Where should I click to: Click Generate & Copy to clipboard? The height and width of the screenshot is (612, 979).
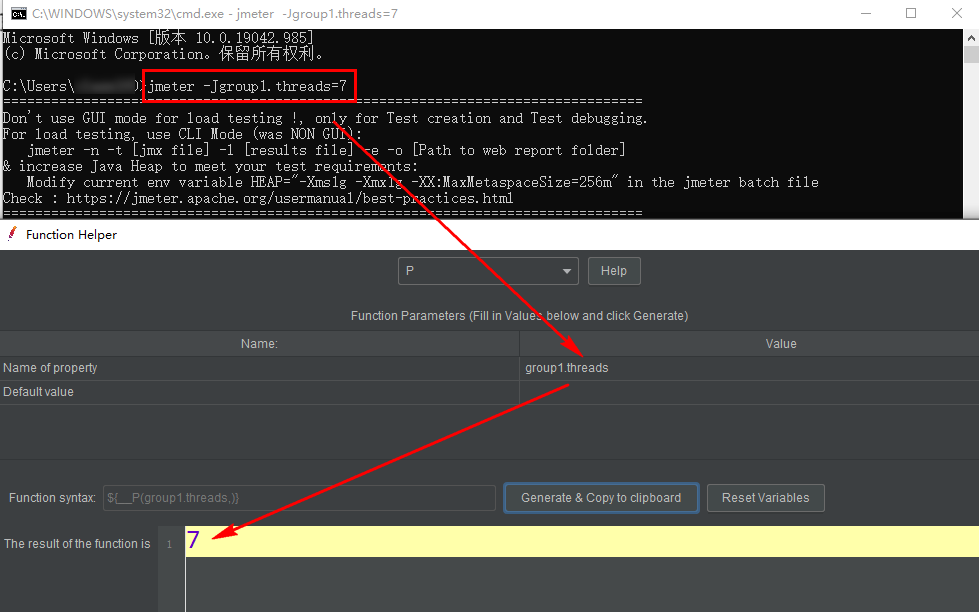point(601,498)
